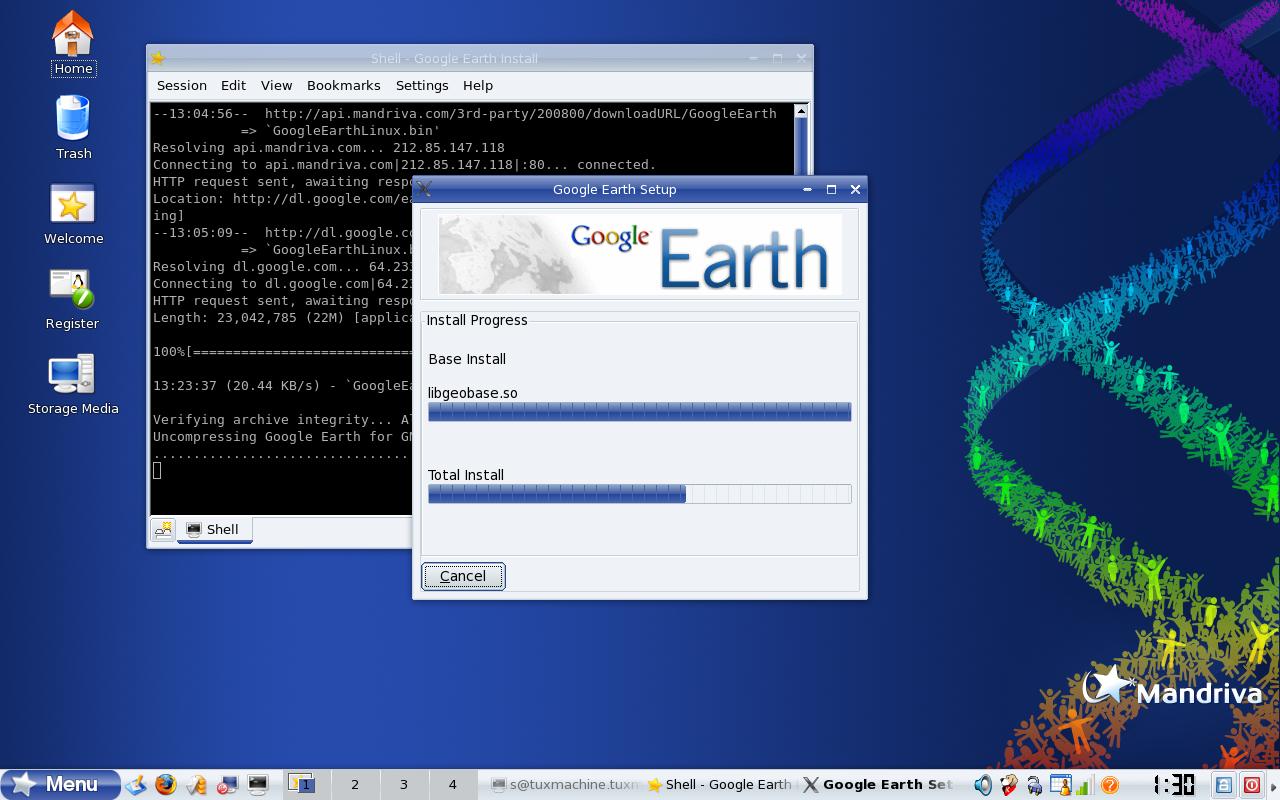Open the Trash desktop icon

(73, 127)
